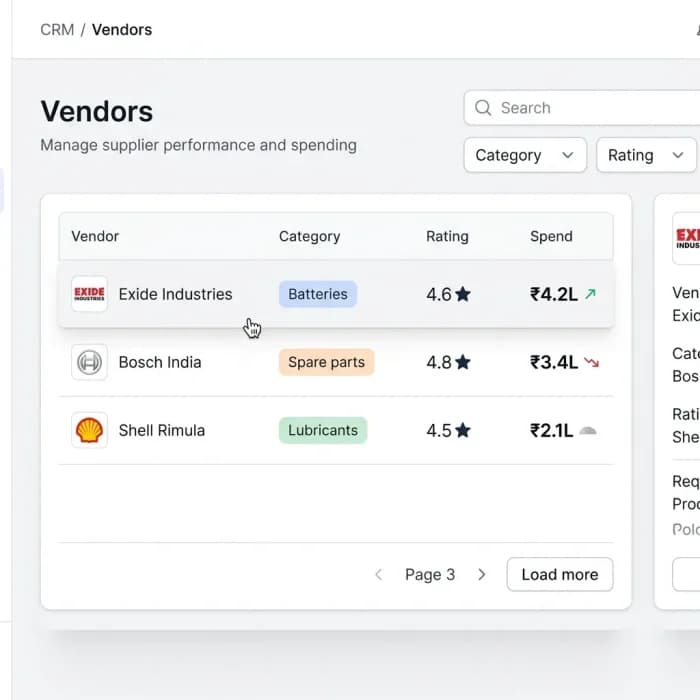
Task: Click the Load more button
Action: [x=560, y=574]
